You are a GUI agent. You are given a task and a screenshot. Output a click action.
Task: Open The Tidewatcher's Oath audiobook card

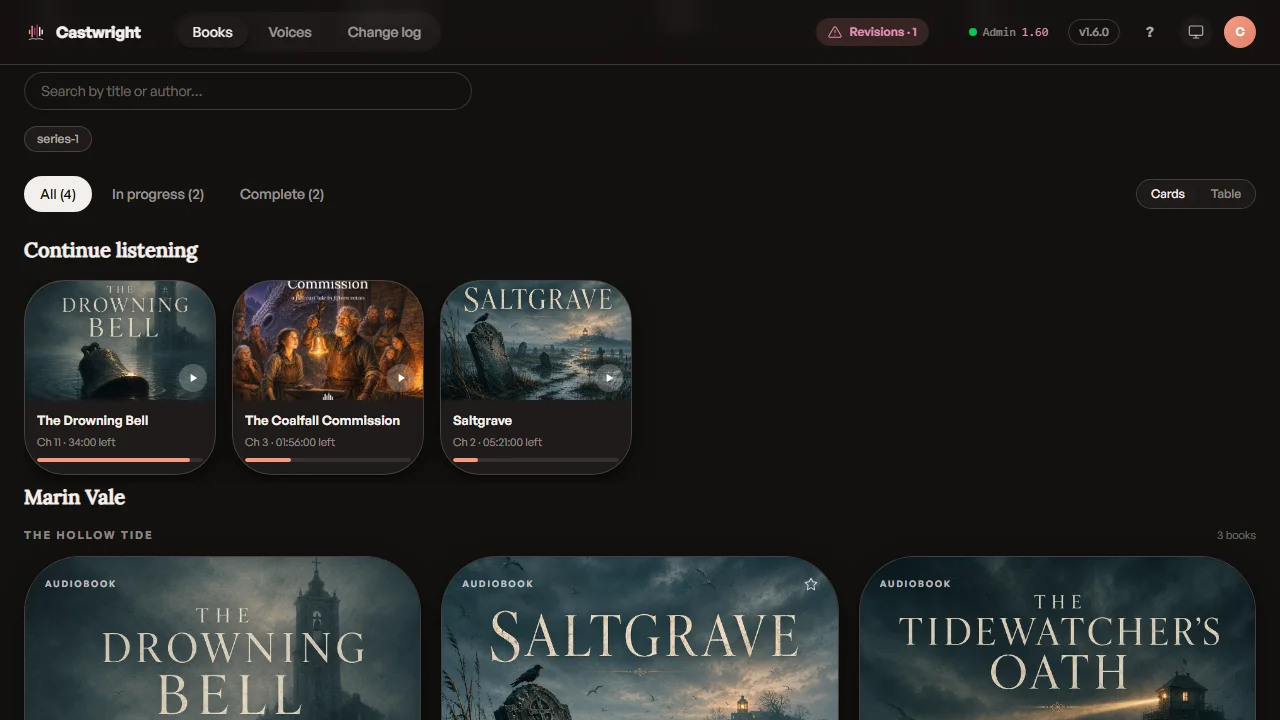pos(1057,638)
